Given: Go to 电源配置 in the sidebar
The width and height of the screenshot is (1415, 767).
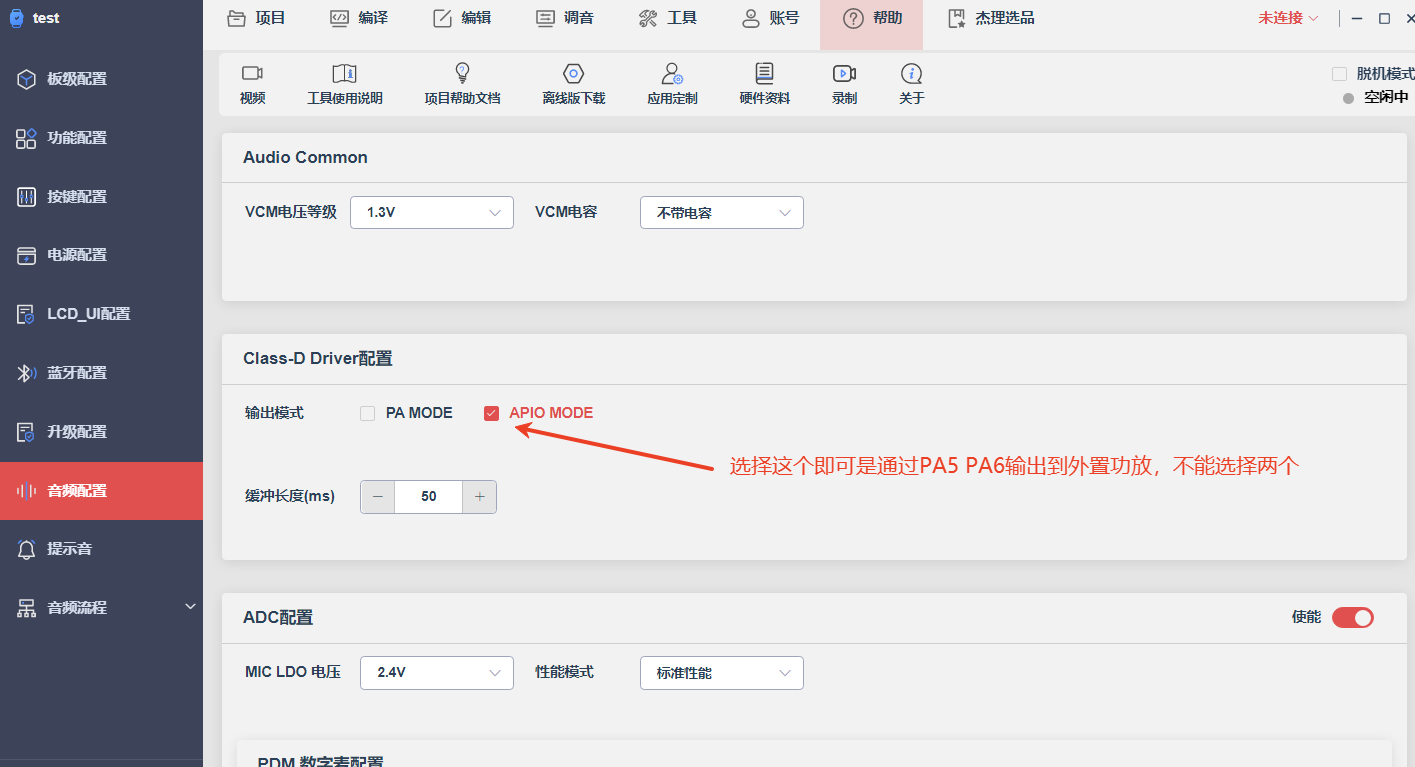Looking at the screenshot, I should point(101,255).
